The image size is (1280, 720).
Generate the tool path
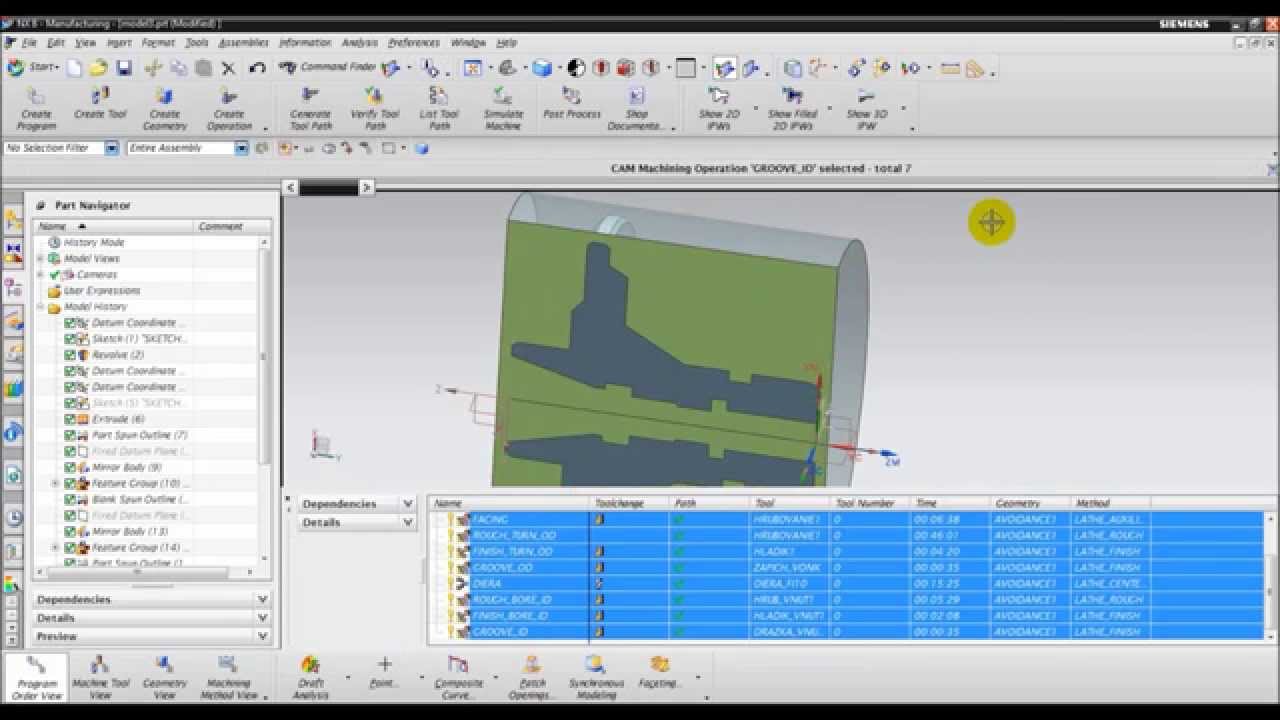click(310, 108)
